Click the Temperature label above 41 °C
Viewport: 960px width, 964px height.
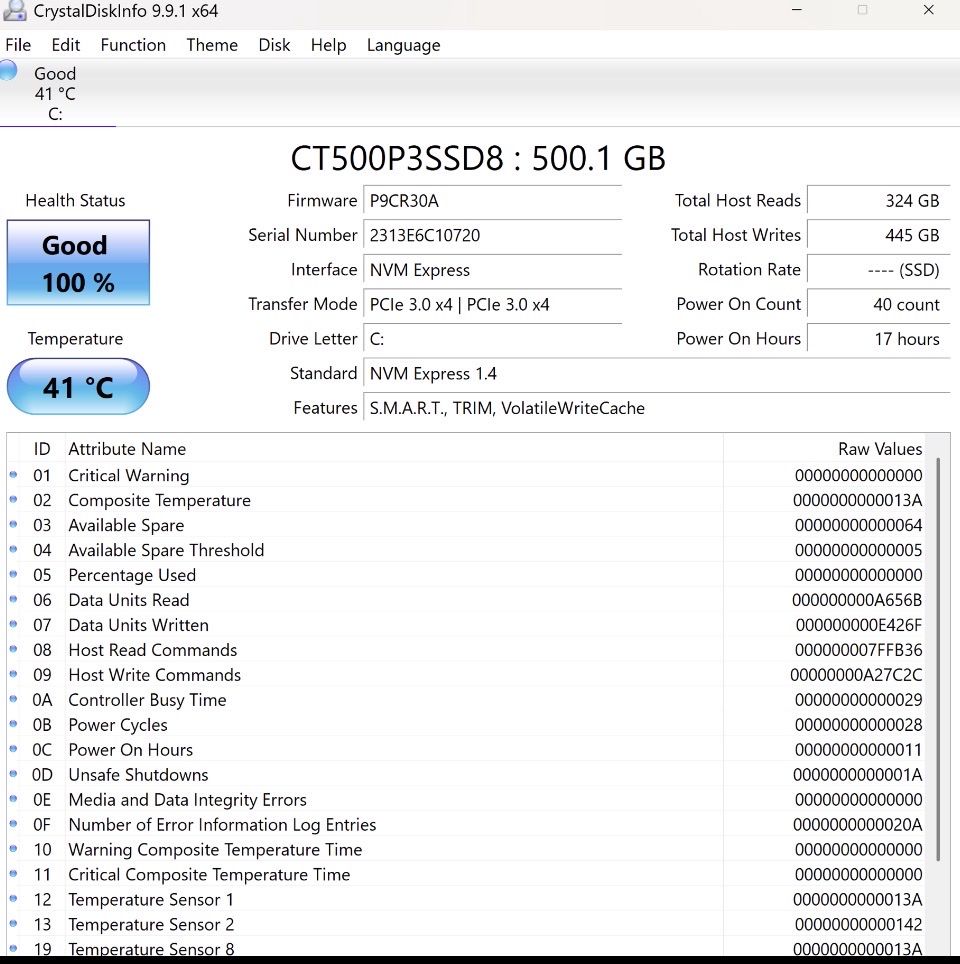(x=75, y=339)
